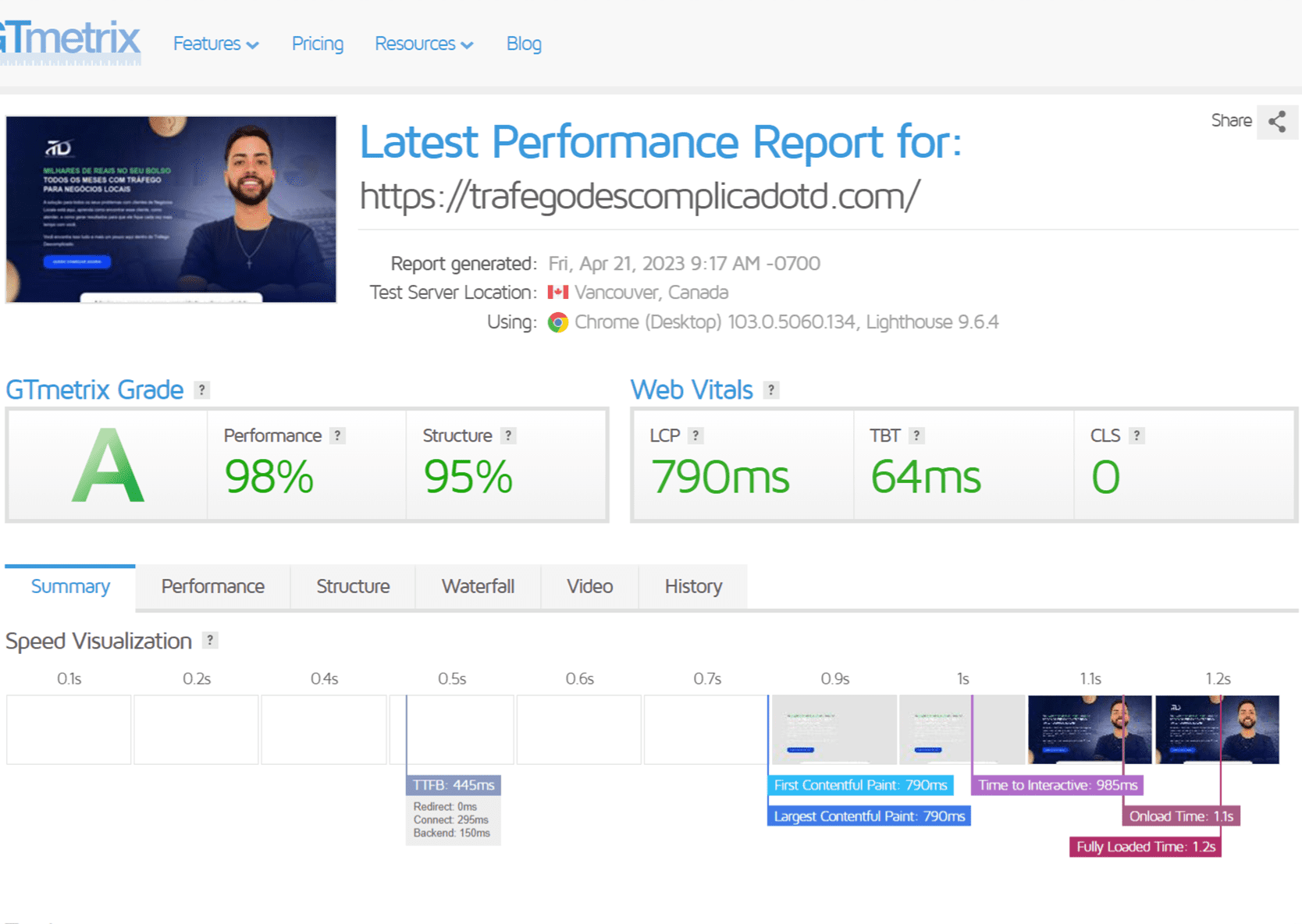
Task: Open help for Structure score
Action: [508, 435]
